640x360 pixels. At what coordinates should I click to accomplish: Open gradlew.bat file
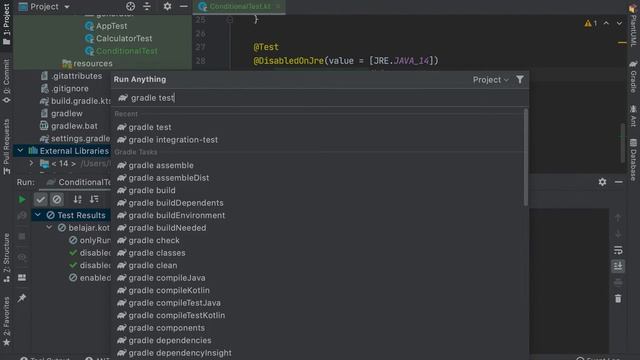click(69, 126)
